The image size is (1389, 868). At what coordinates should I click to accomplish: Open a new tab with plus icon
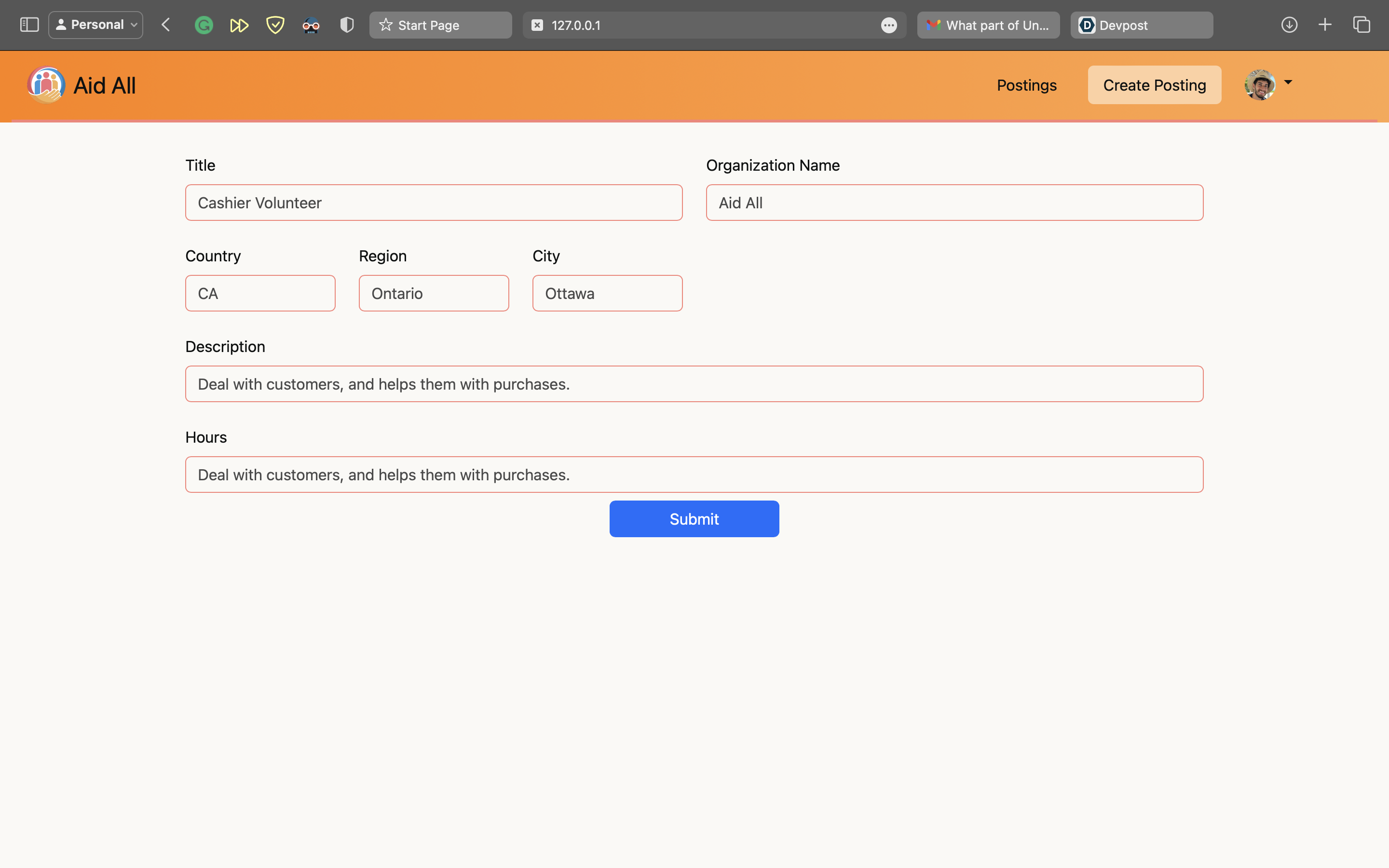point(1325,25)
